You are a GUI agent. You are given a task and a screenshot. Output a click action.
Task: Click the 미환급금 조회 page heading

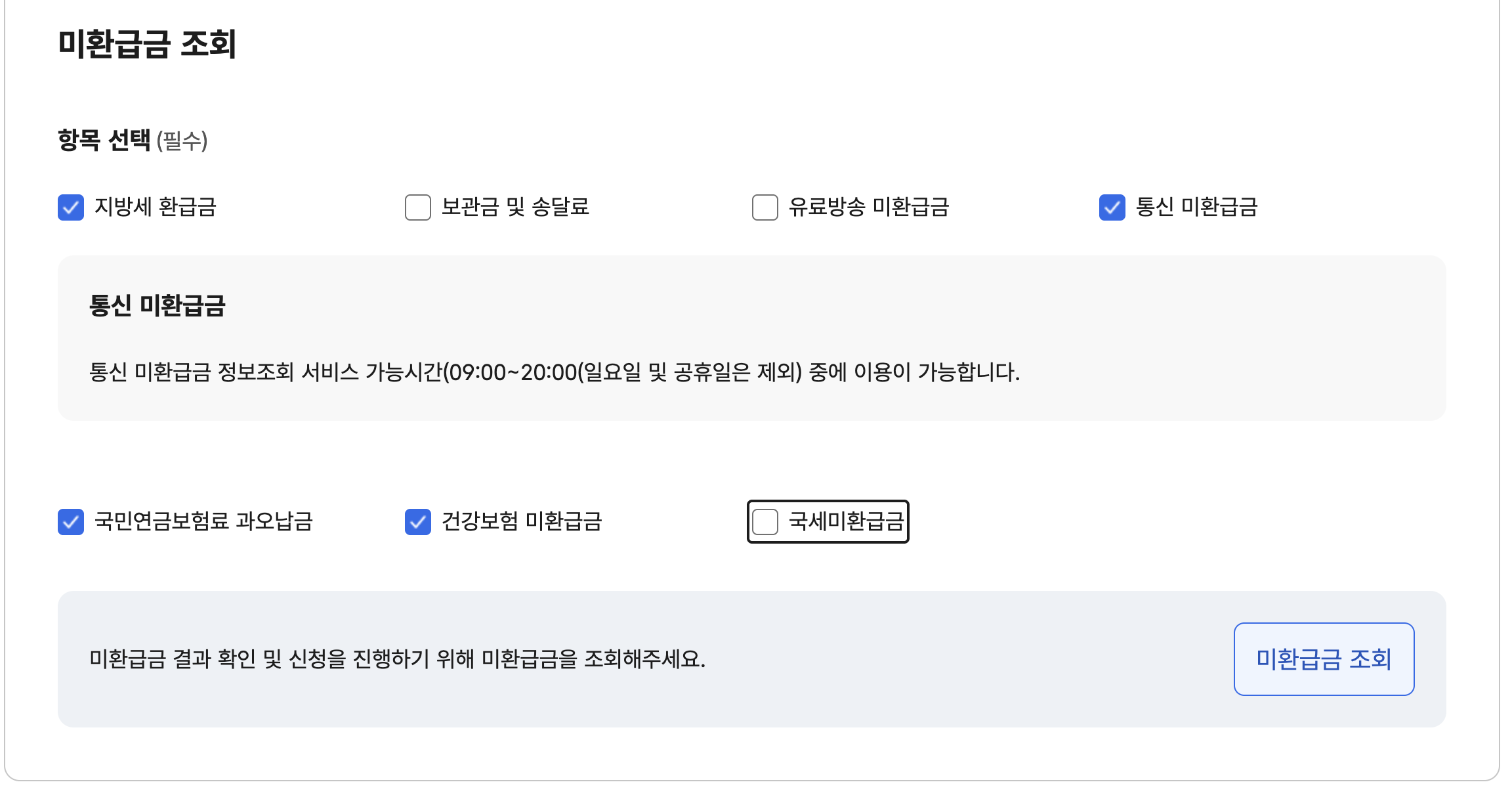click(147, 44)
